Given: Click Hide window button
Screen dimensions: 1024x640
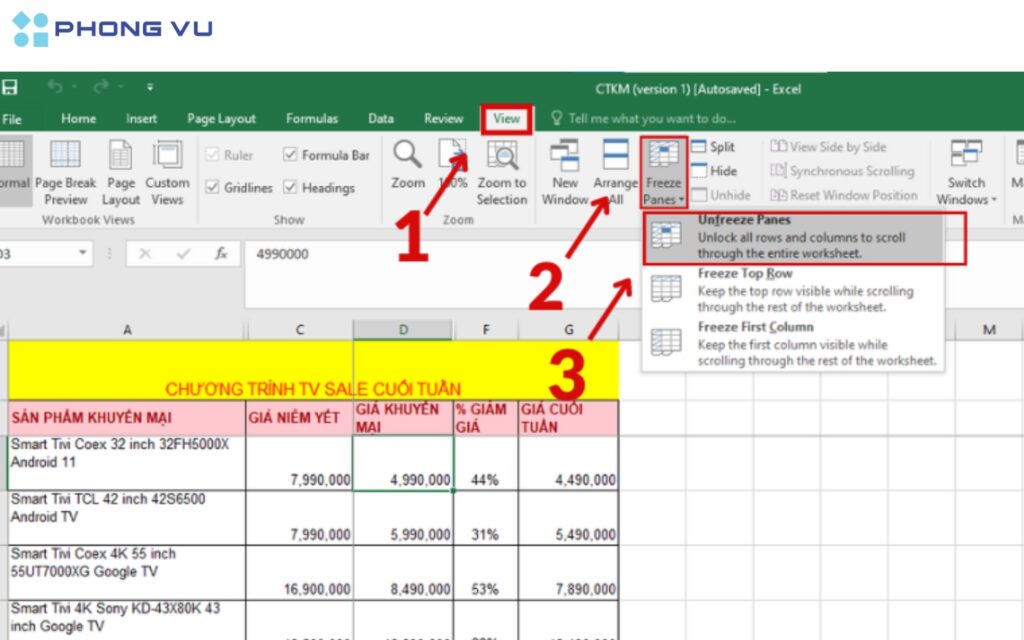Looking at the screenshot, I should (714, 171).
